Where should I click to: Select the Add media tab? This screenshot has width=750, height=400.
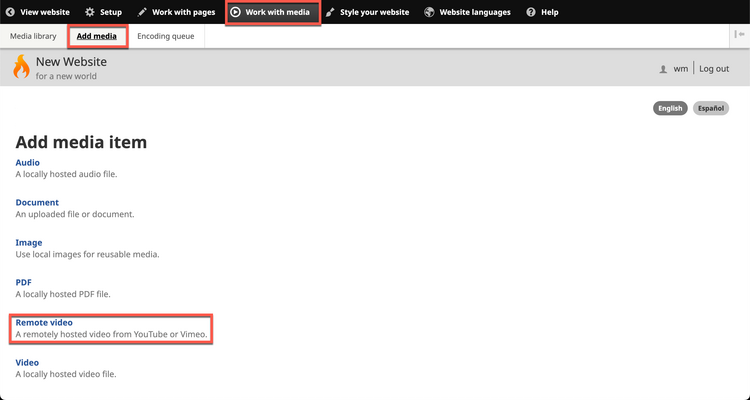[x=97, y=36]
